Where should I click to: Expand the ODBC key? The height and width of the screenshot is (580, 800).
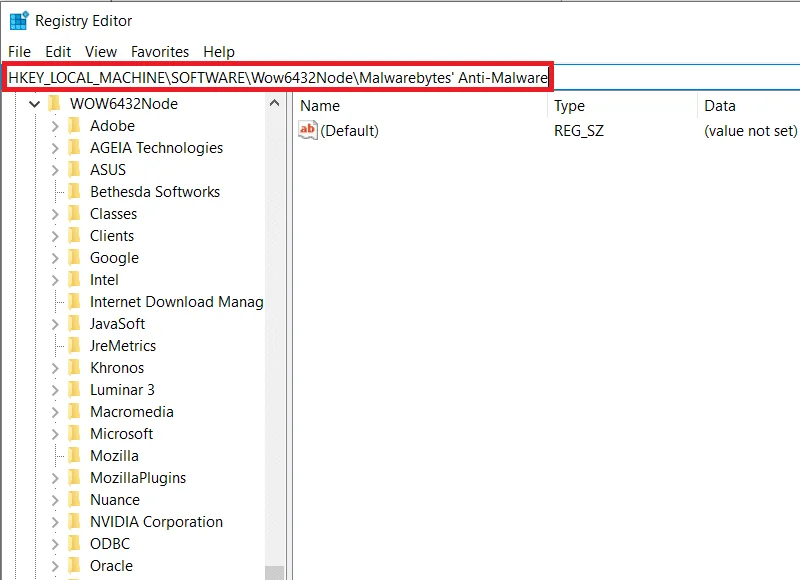pyautogui.click(x=55, y=544)
